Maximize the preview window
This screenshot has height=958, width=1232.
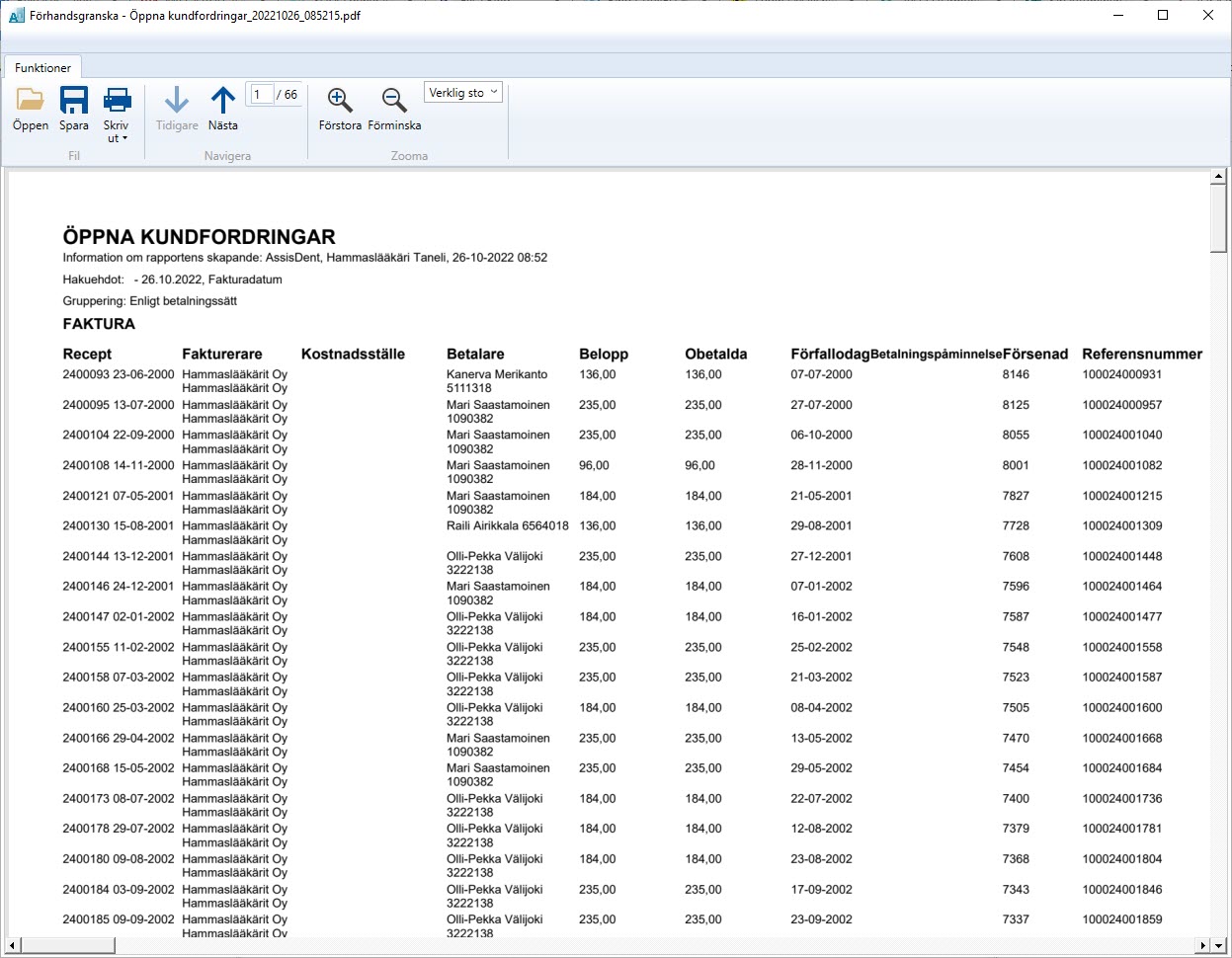click(x=1163, y=15)
